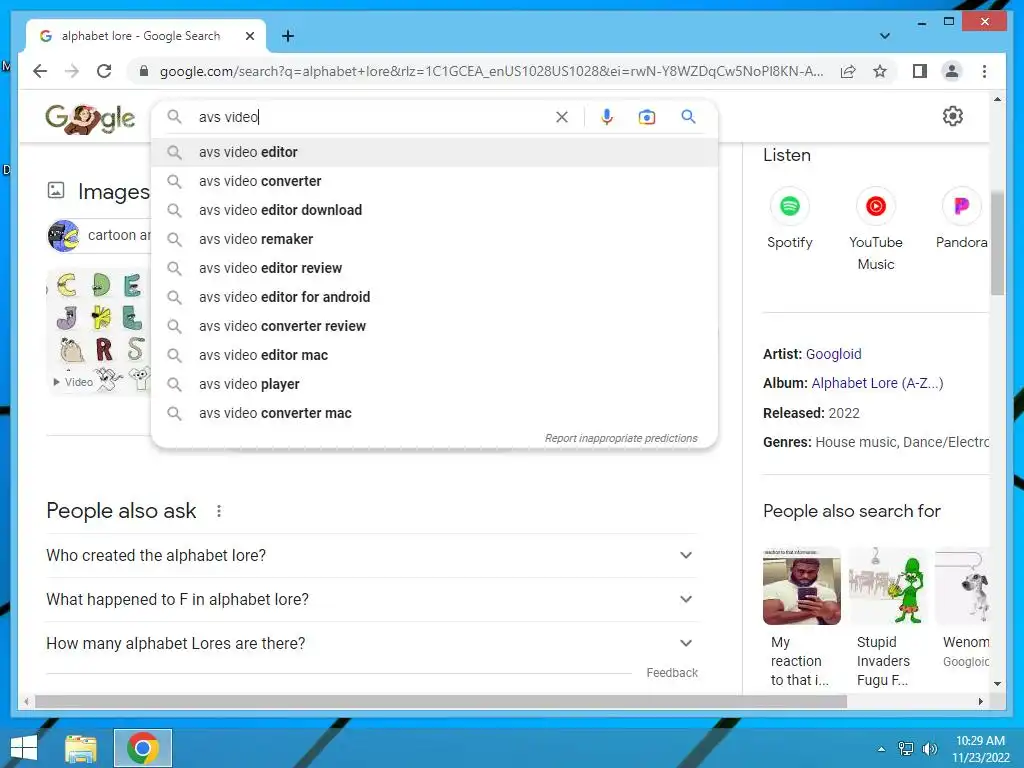Image resolution: width=1024 pixels, height=768 pixels.
Task: Open YouTube Music listen option
Action: click(x=876, y=229)
